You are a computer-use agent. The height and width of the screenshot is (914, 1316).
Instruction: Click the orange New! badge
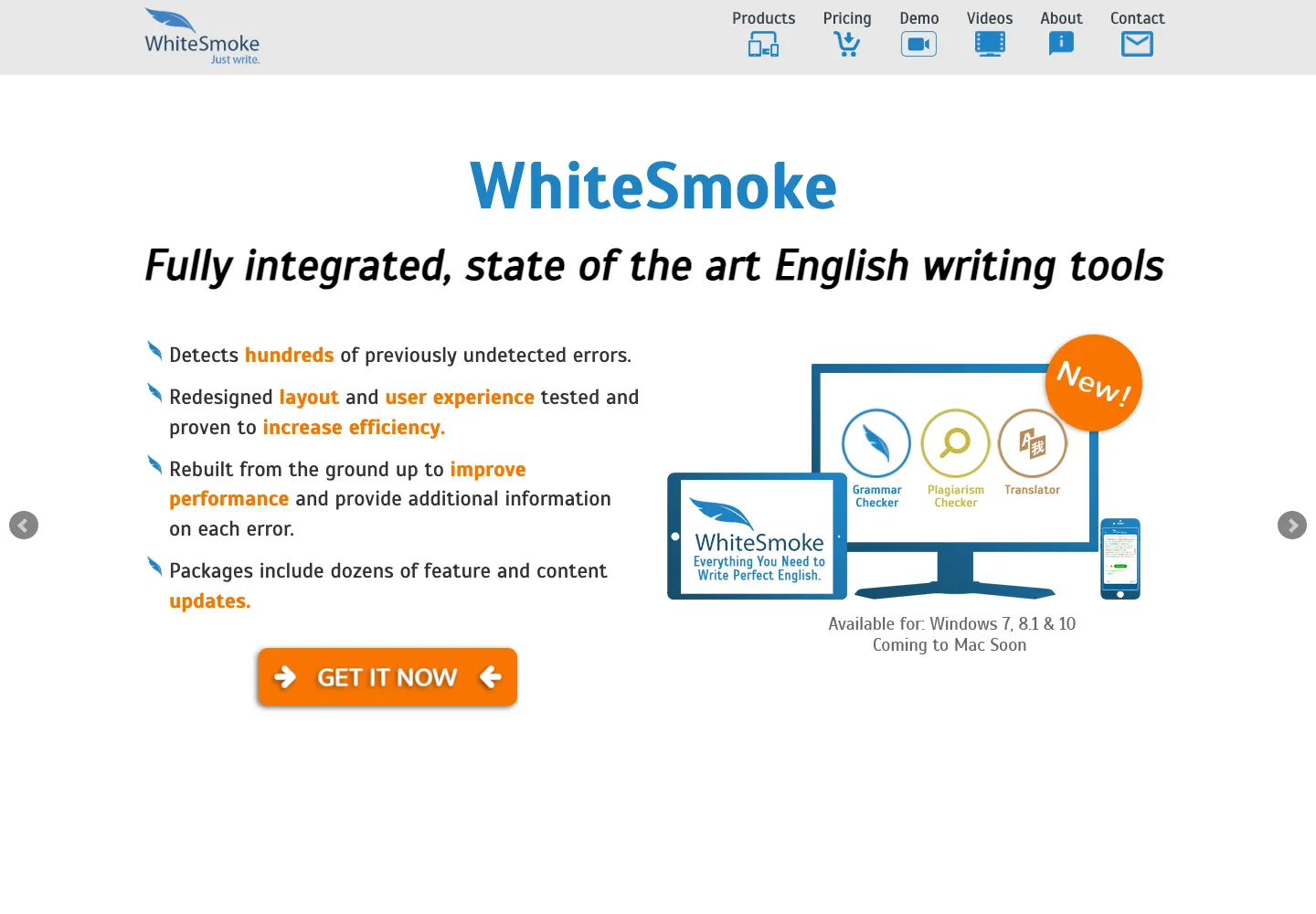click(1094, 383)
